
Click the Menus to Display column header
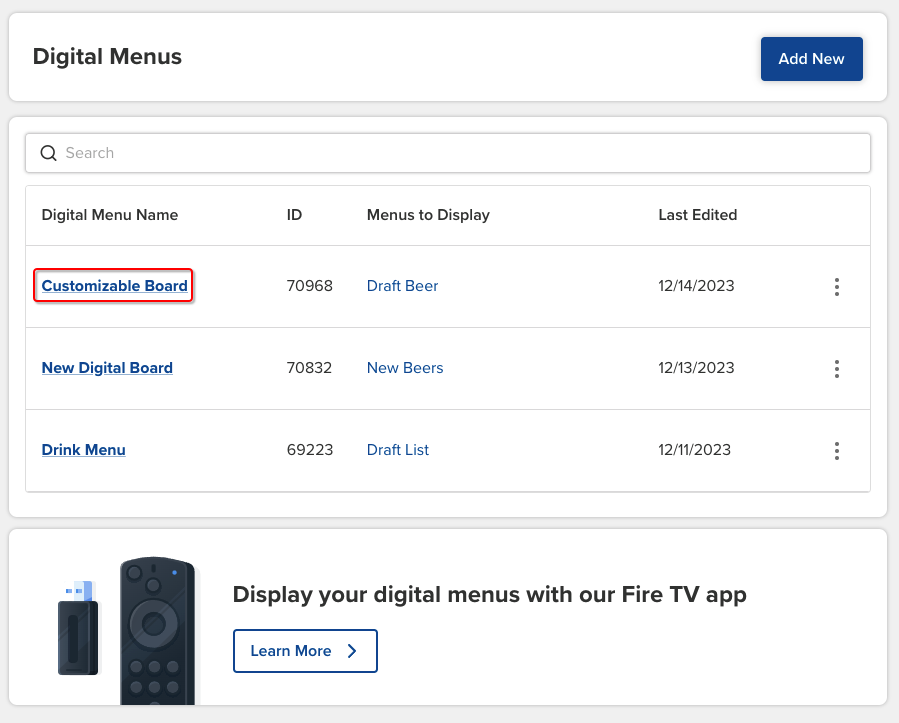pyautogui.click(x=428, y=215)
